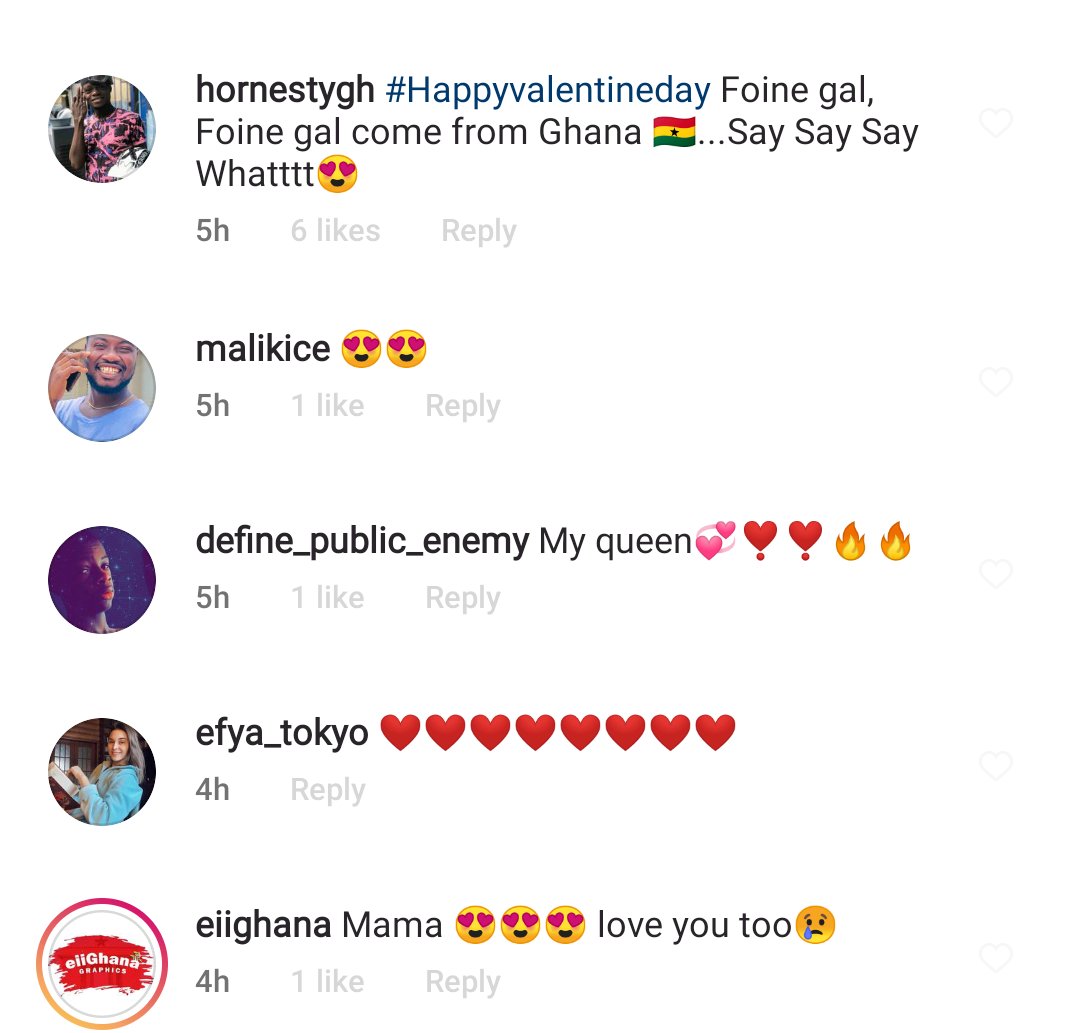
Task: Open the #Happyvalentineday hashtag
Action: click(548, 90)
